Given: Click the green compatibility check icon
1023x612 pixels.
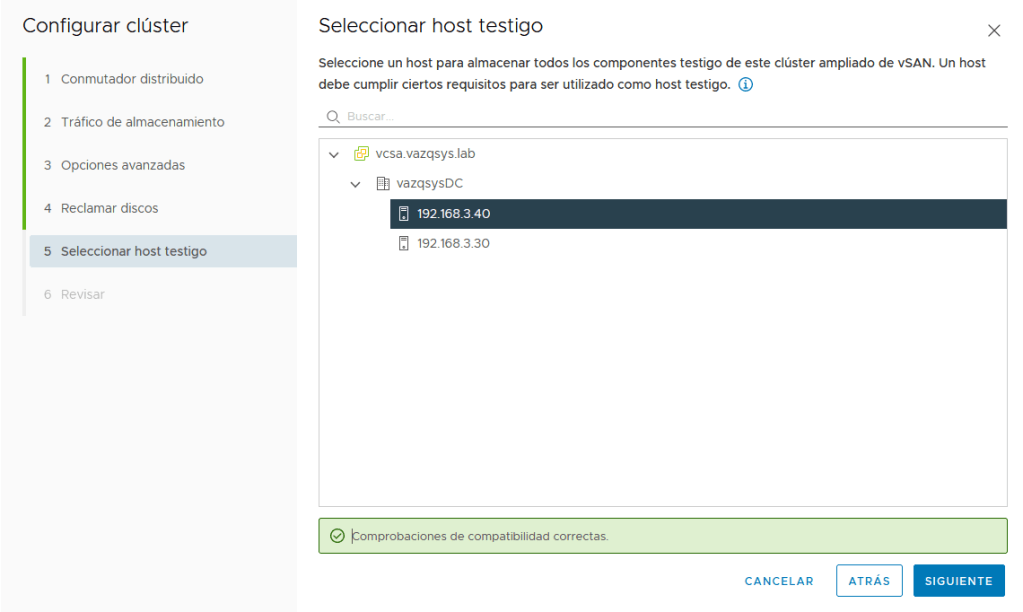Looking at the screenshot, I should 337,536.
